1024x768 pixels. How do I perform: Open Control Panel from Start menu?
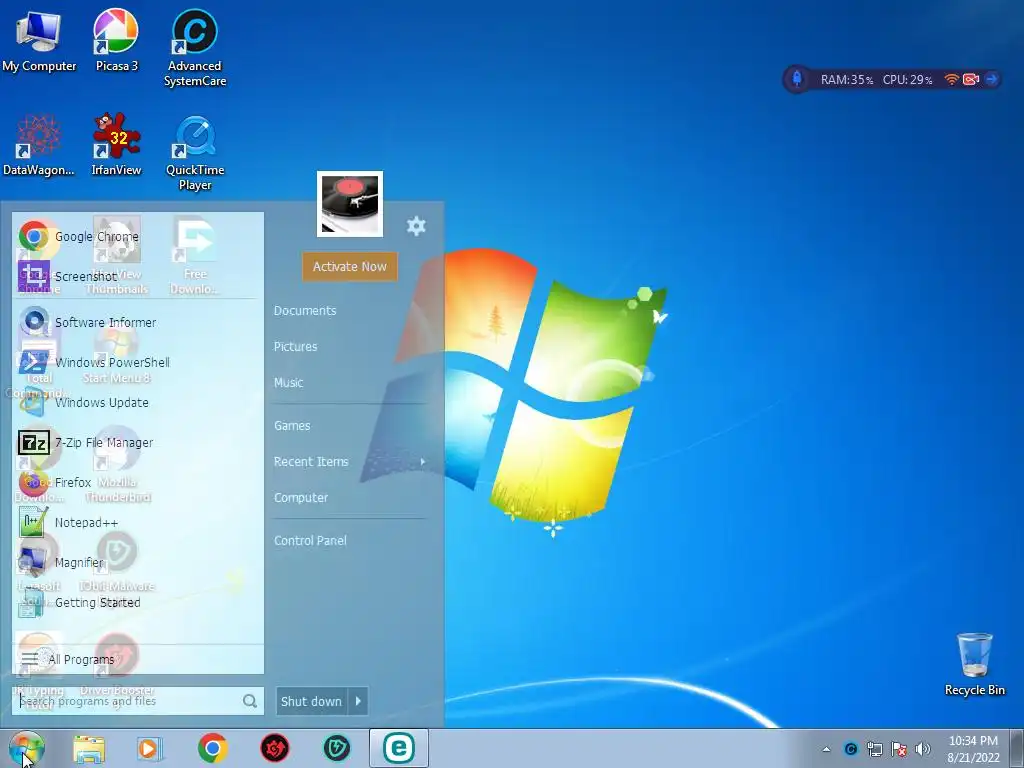point(310,541)
